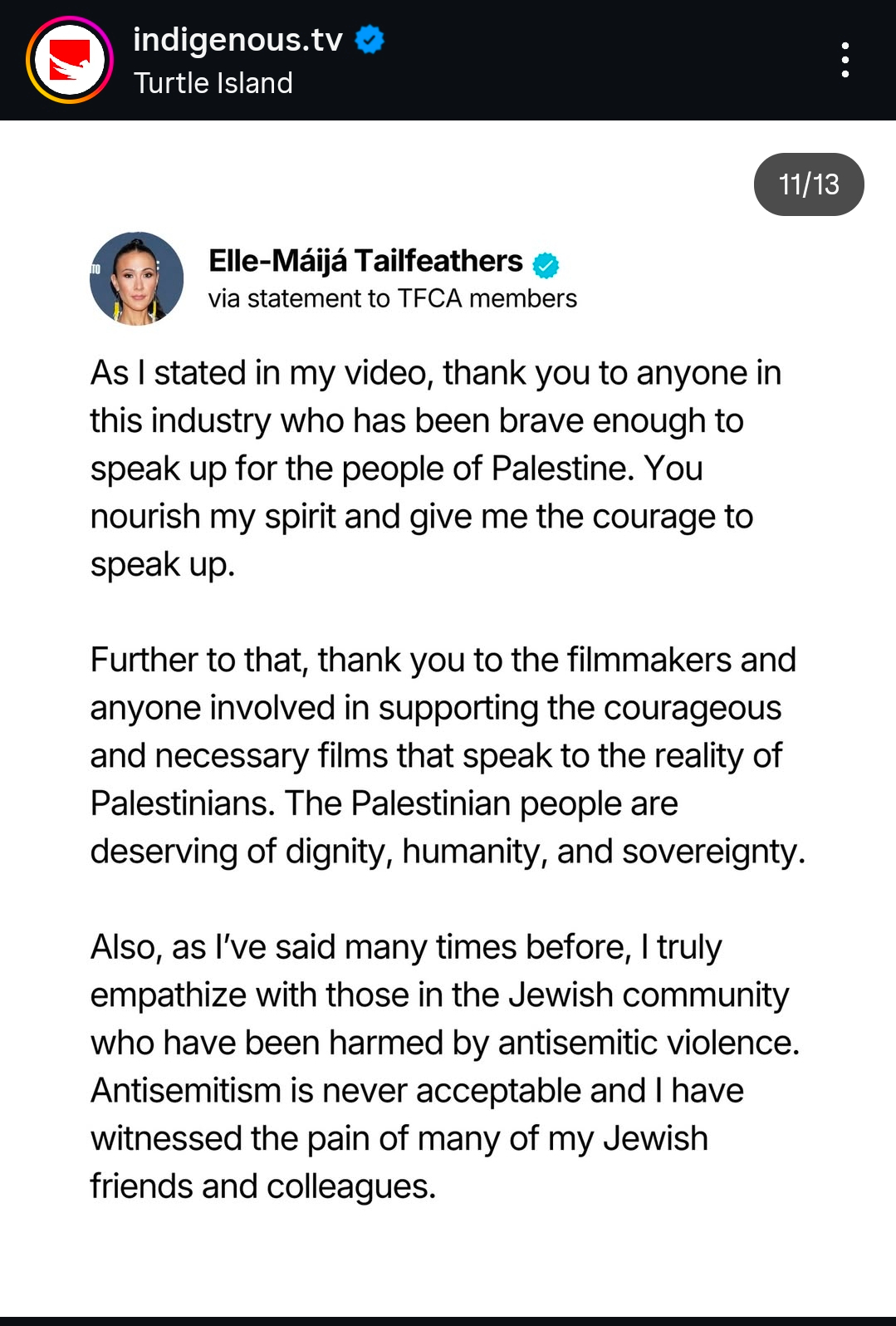Viewport: 896px width, 1326px height.
Task: Click "via statement to TFCA members" subtitle
Action: pyautogui.click(x=392, y=298)
